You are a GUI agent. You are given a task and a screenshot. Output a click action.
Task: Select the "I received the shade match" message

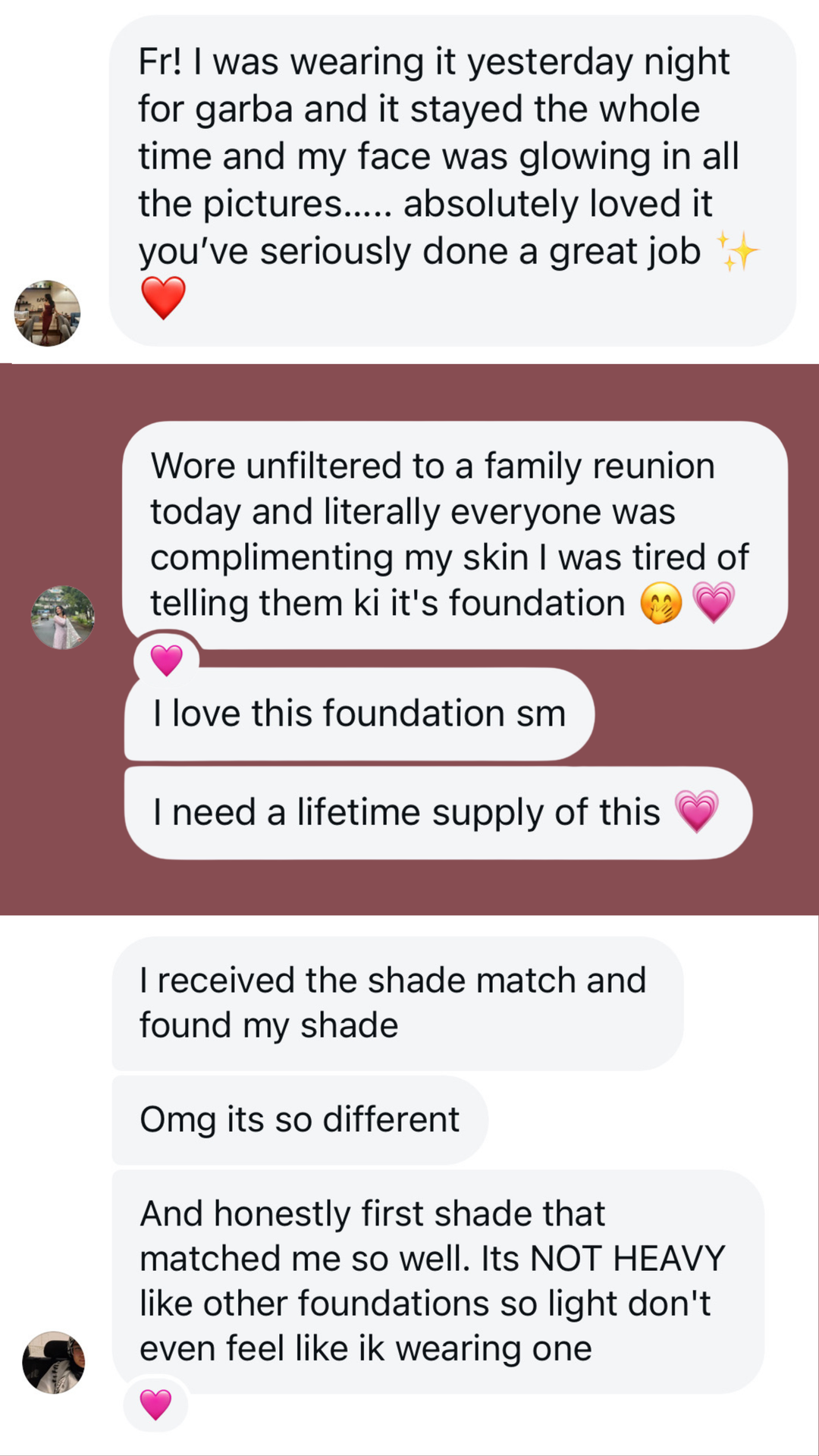tap(397, 1003)
